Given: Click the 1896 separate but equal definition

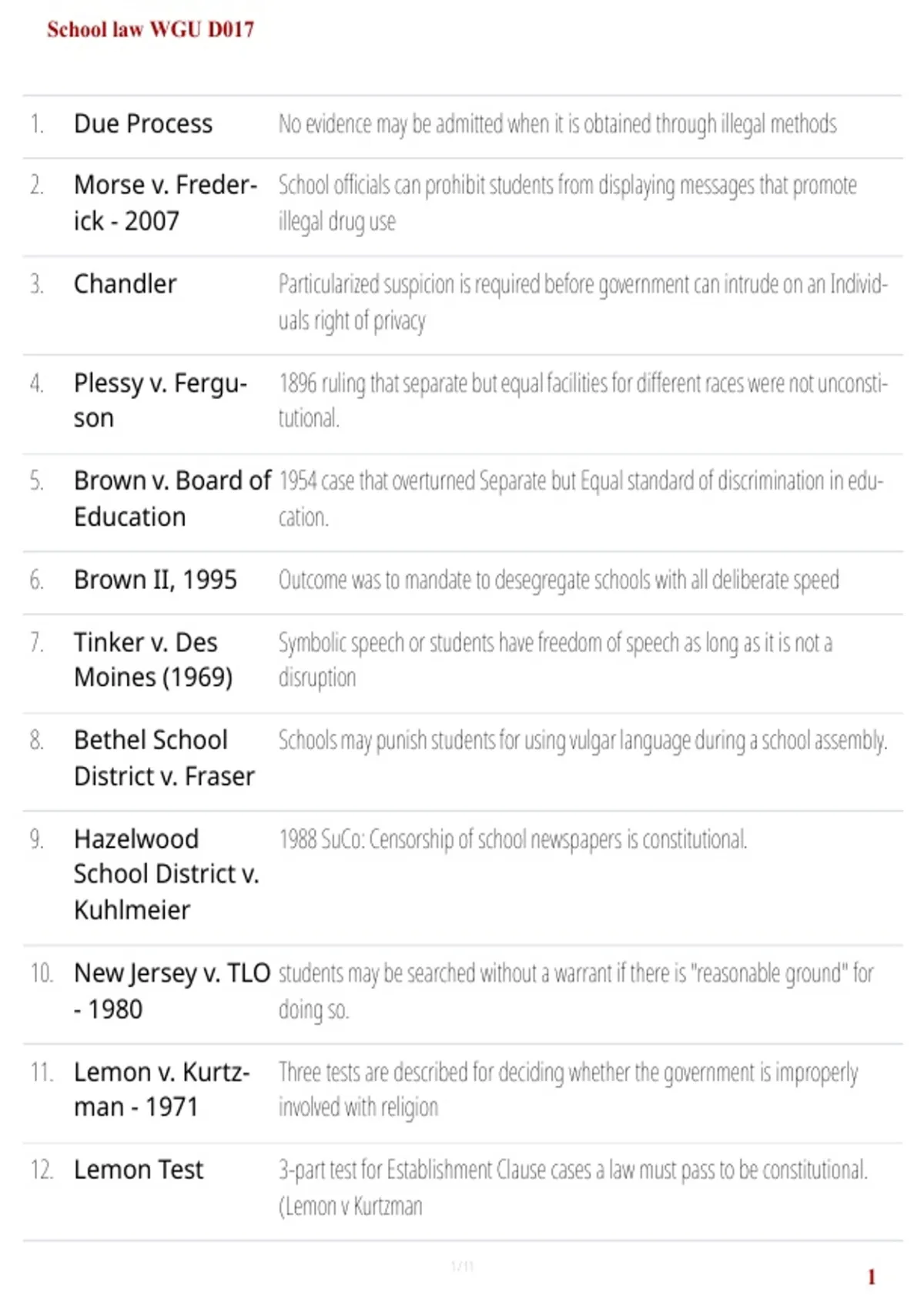Looking at the screenshot, I should pos(583,400).
